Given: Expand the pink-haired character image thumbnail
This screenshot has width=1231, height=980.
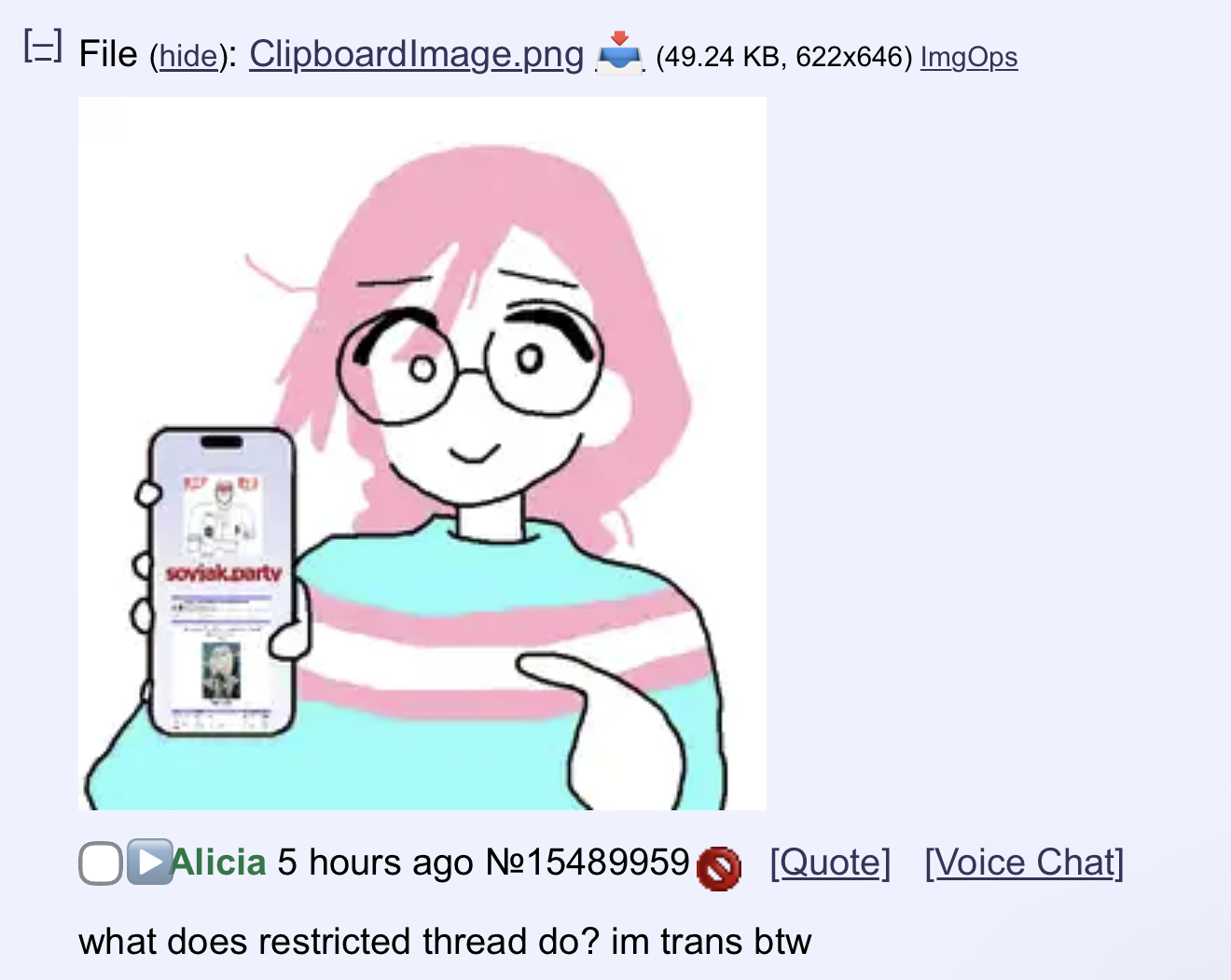Looking at the screenshot, I should [422, 453].
